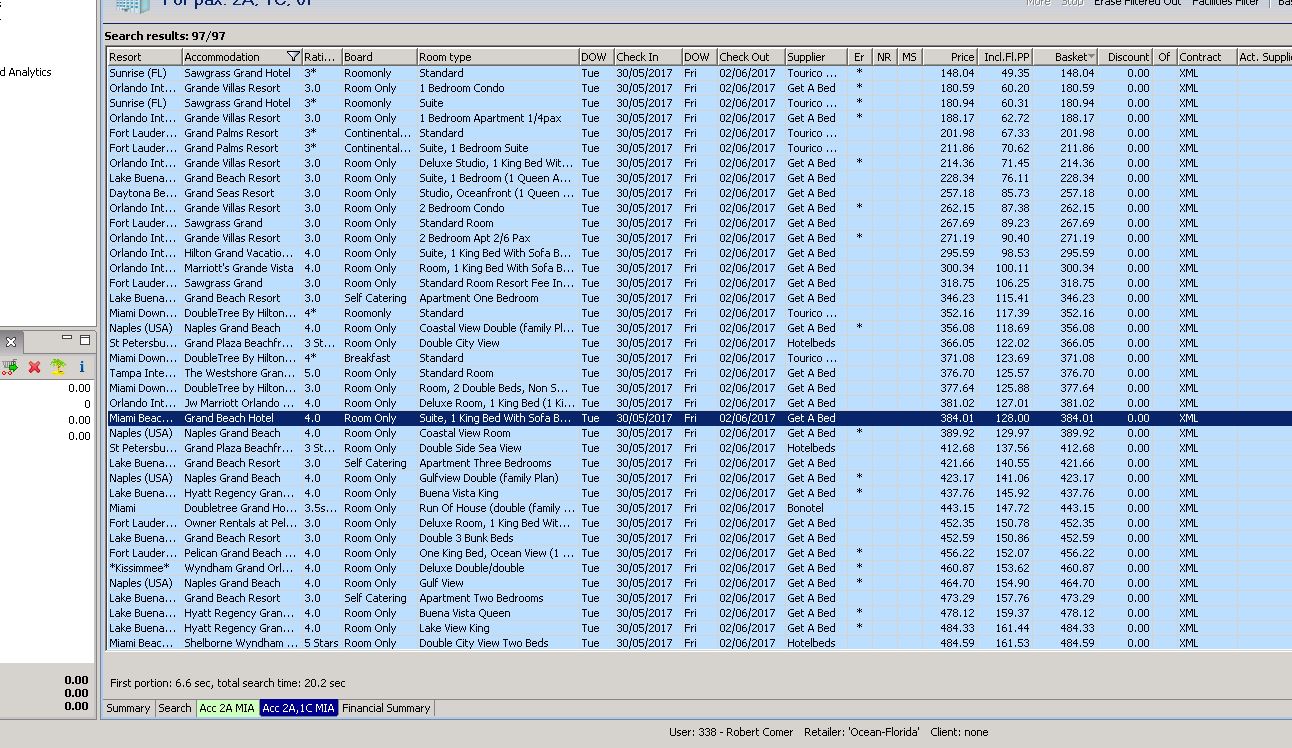Click the 148.04 price cell

[x=949, y=73]
